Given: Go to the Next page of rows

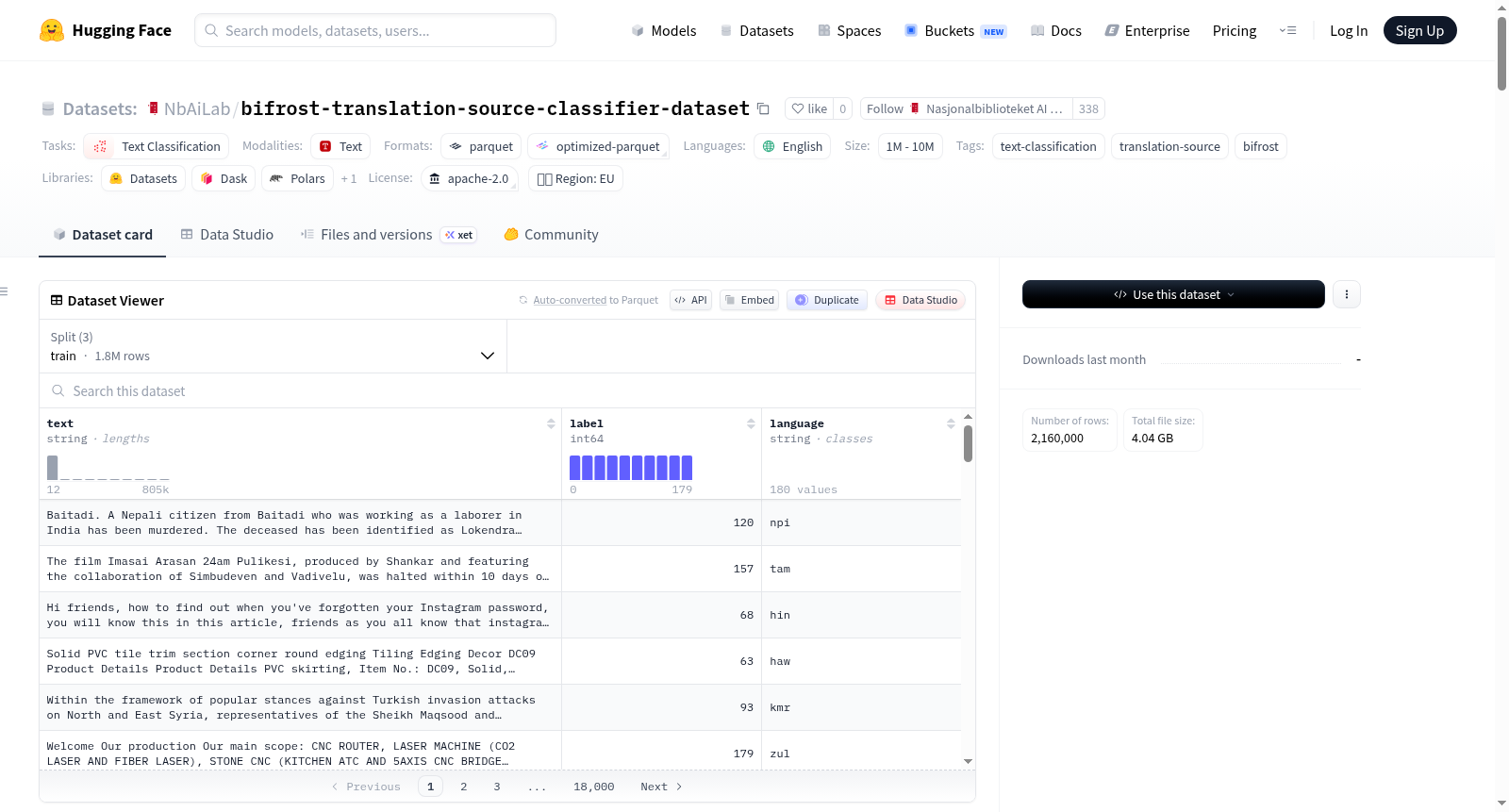Looking at the screenshot, I should click(661, 787).
